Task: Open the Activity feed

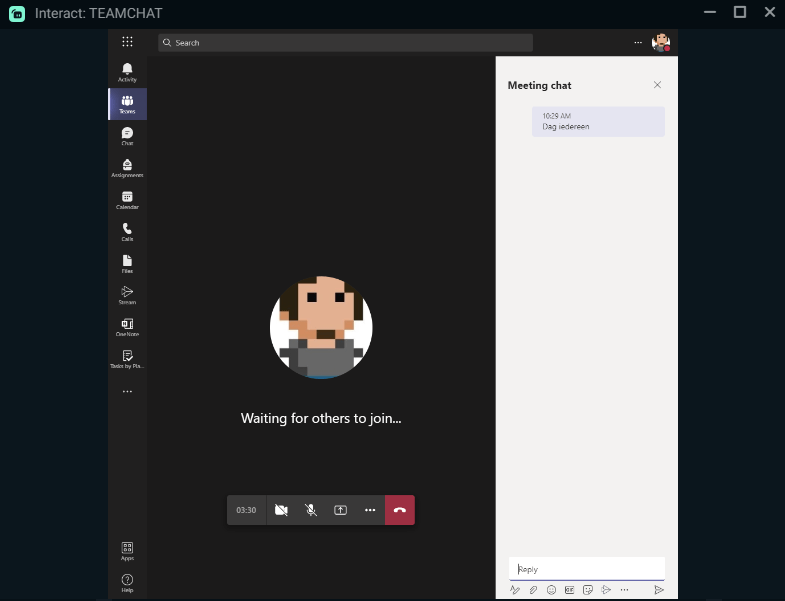Action: [x=127, y=72]
